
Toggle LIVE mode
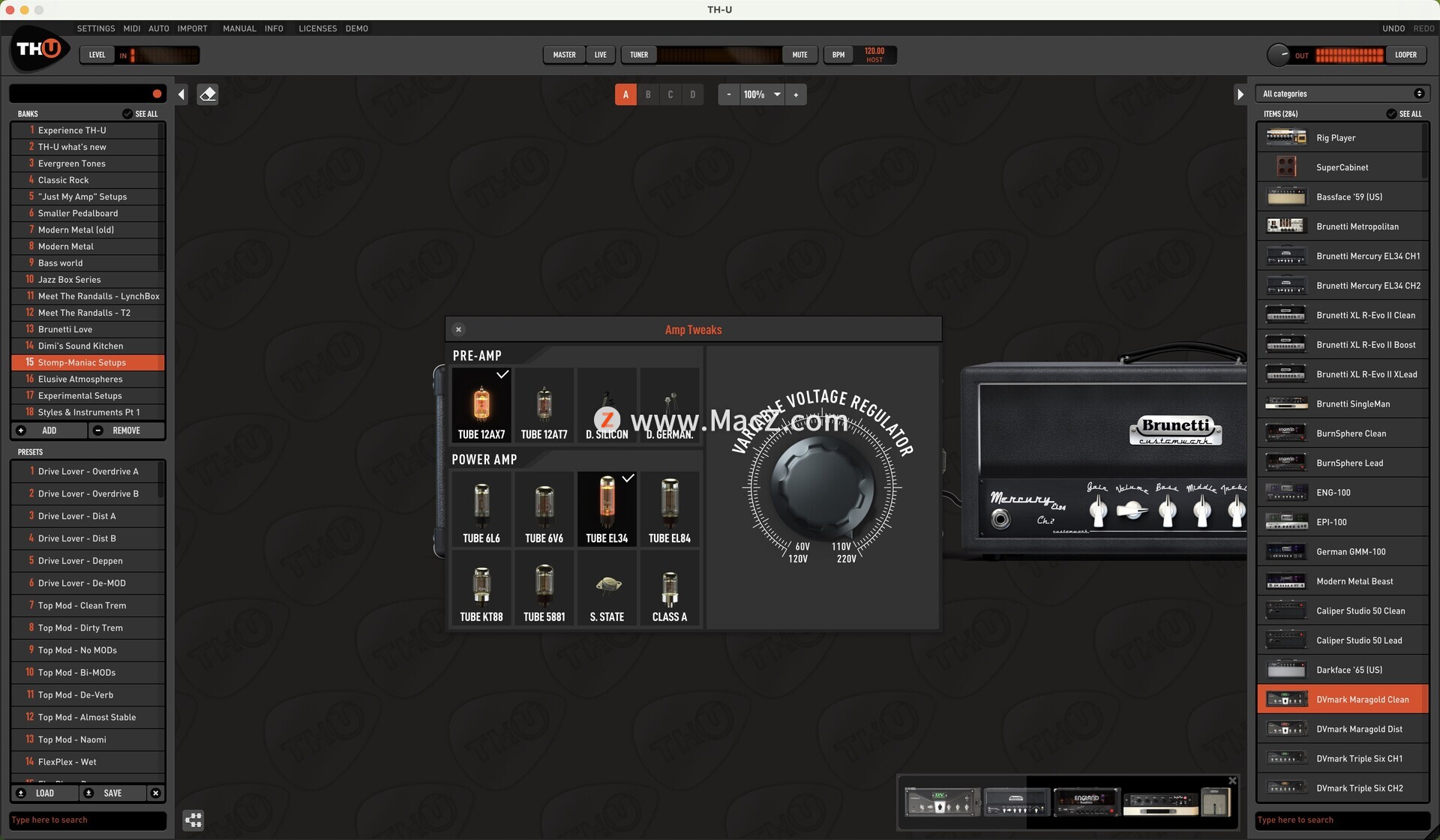click(x=601, y=55)
